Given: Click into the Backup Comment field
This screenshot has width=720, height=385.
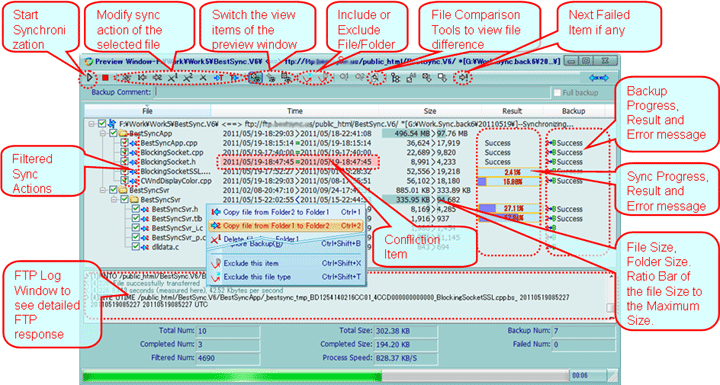Looking at the screenshot, I should (x=352, y=92).
